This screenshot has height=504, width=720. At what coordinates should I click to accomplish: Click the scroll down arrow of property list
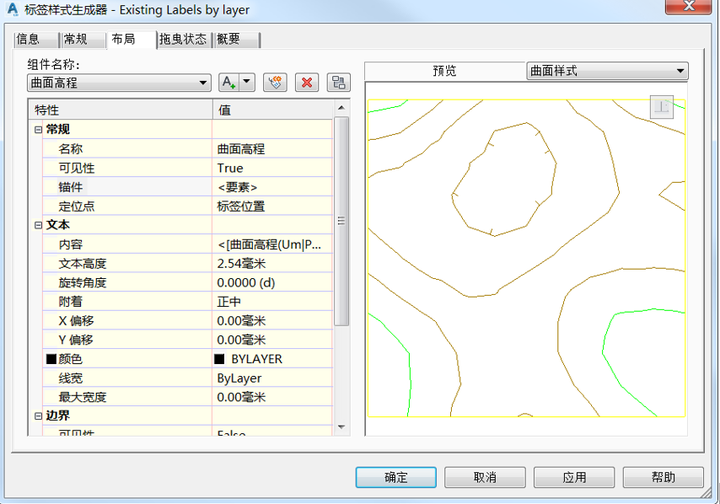(341, 427)
